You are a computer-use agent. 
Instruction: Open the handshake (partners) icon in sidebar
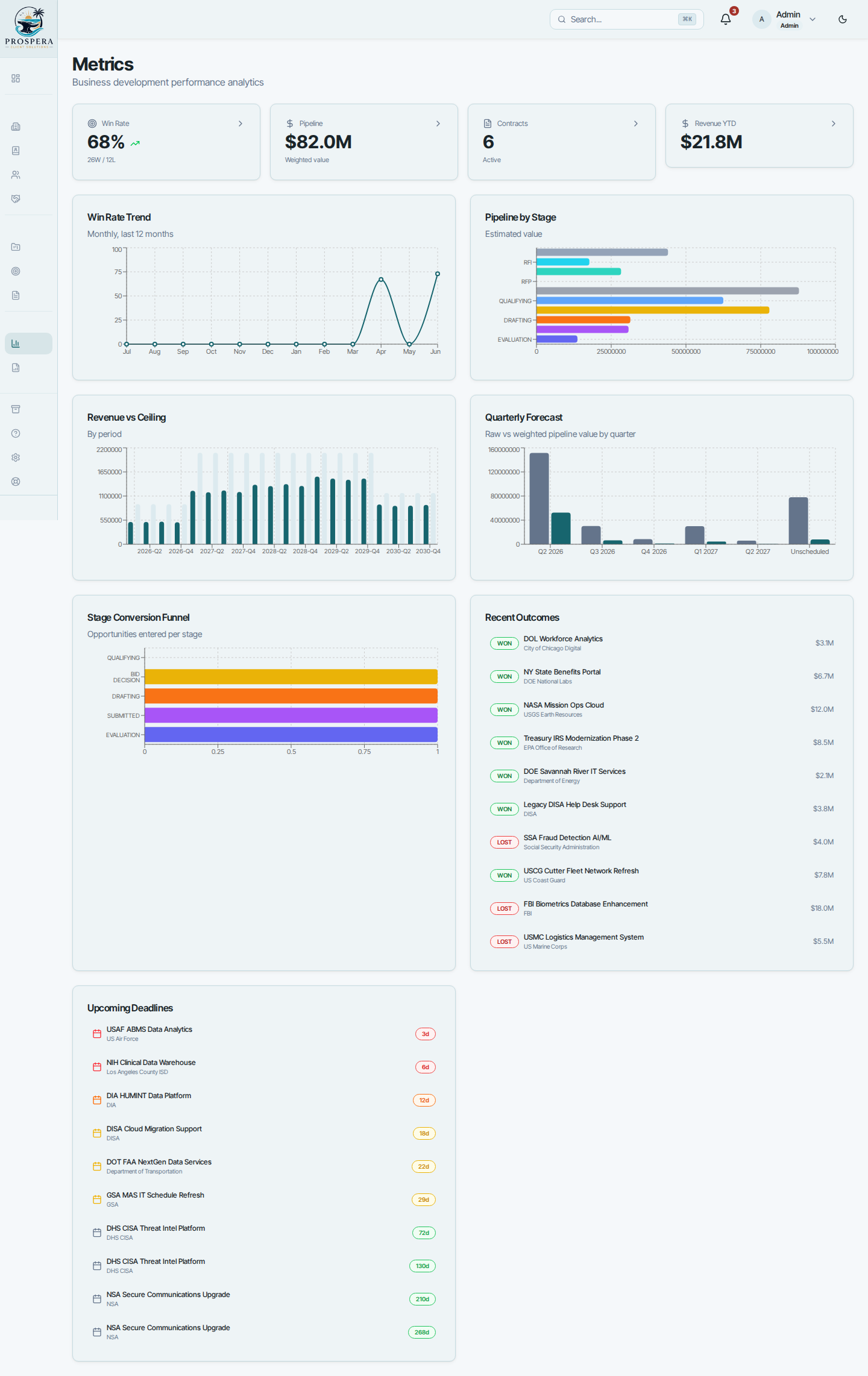pos(16,199)
